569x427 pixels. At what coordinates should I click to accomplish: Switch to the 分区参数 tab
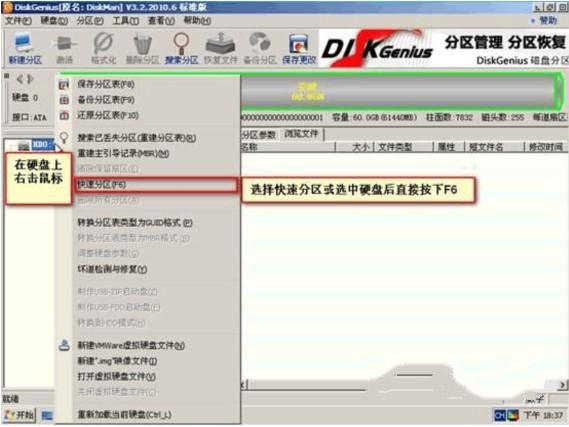258,135
